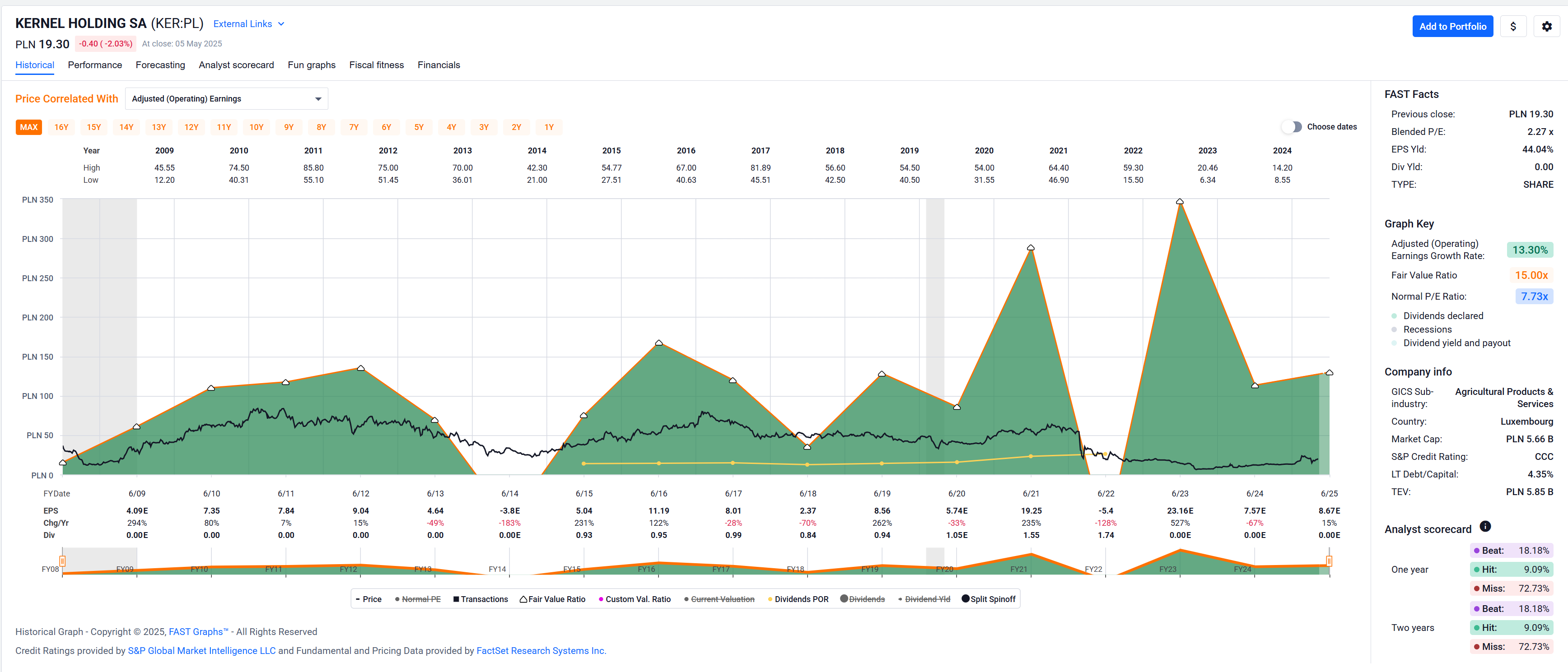The width and height of the screenshot is (1568, 672).
Task: Open the Forecasting tab
Action: (160, 65)
